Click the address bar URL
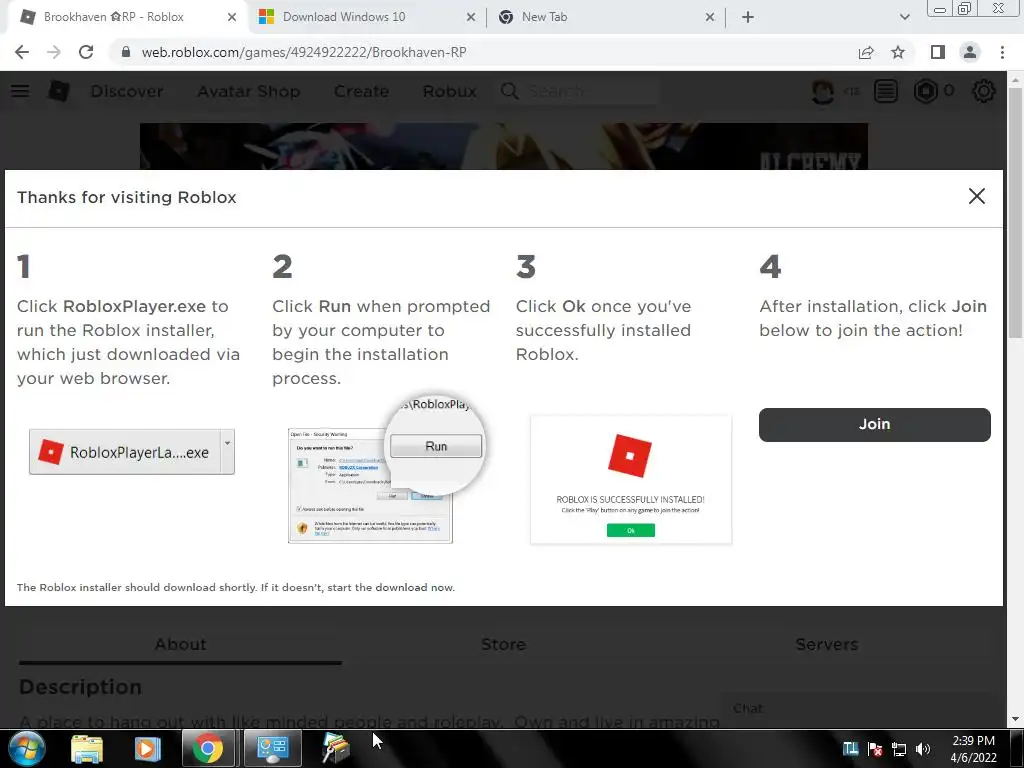1024x768 pixels. click(304, 52)
